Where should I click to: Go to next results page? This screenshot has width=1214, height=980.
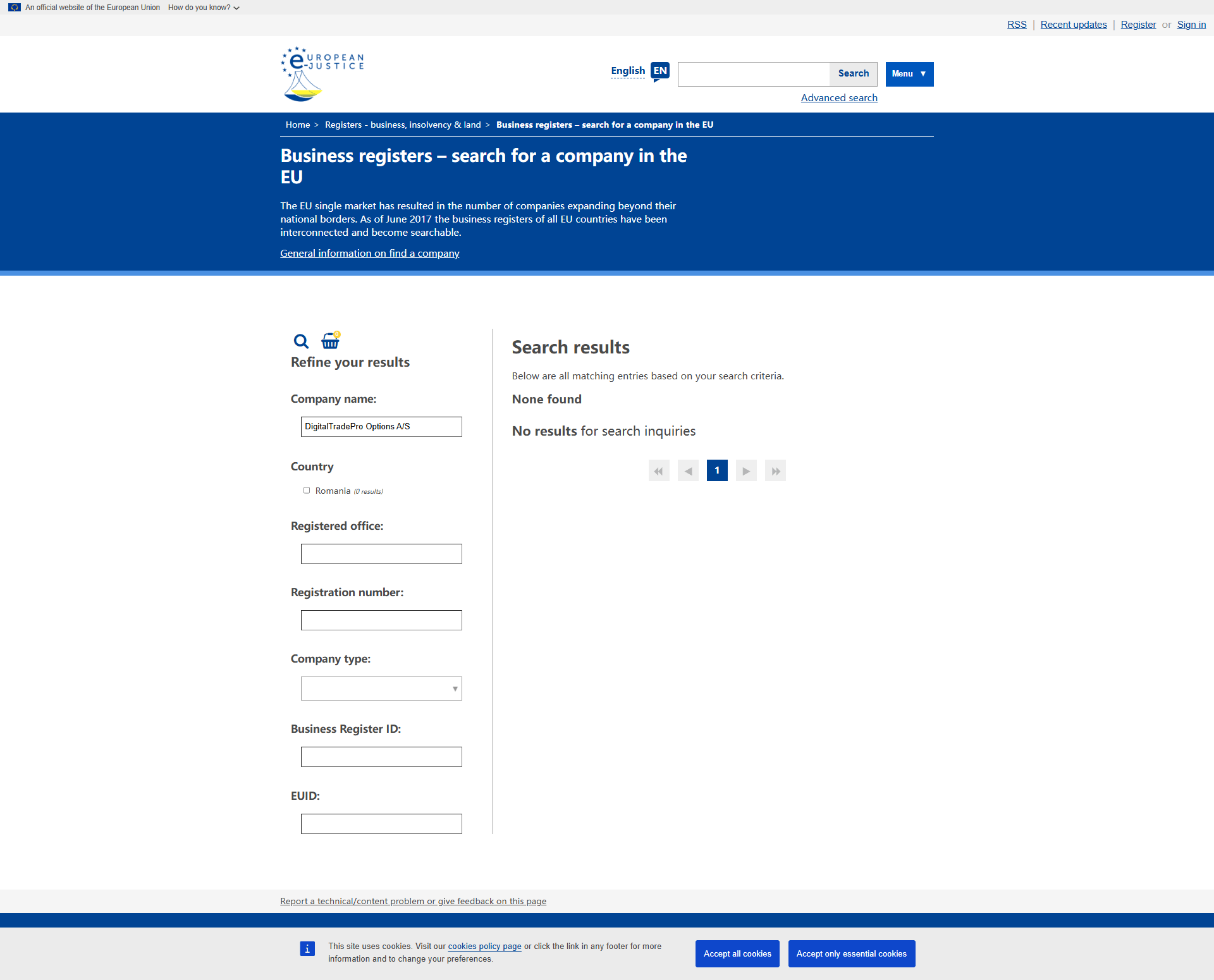[x=746, y=470]
